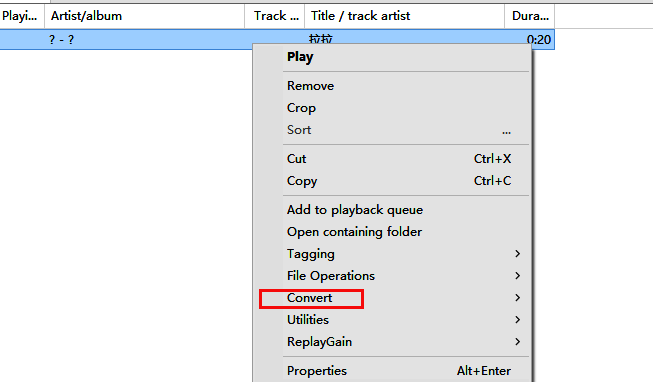Open track Properties from the menu
653x382 pixels.
(x=392, y=371)
